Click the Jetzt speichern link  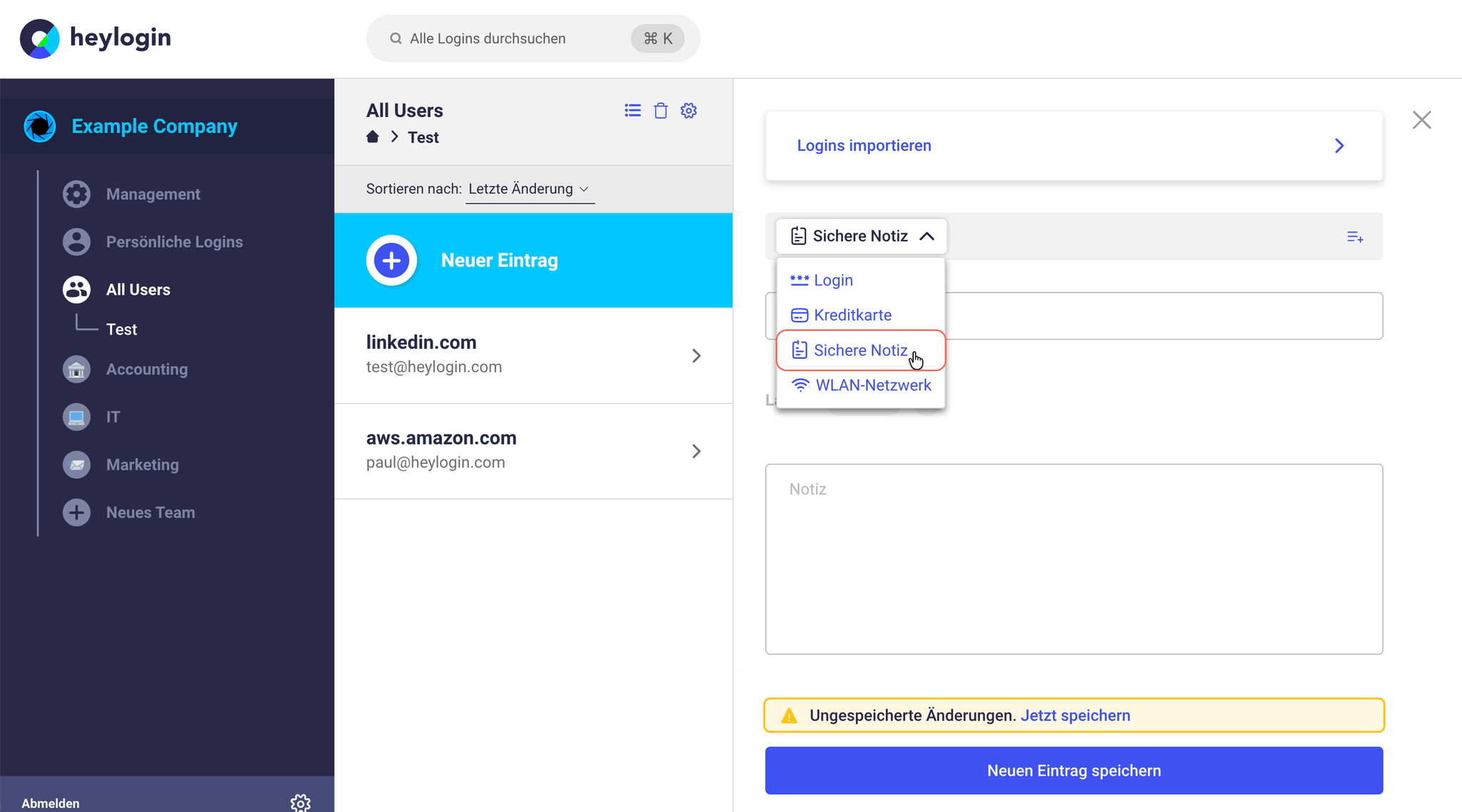1075,716
